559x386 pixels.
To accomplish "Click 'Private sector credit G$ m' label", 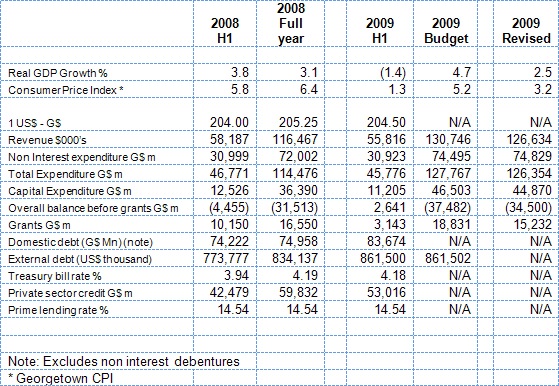I will click(70, 293).
